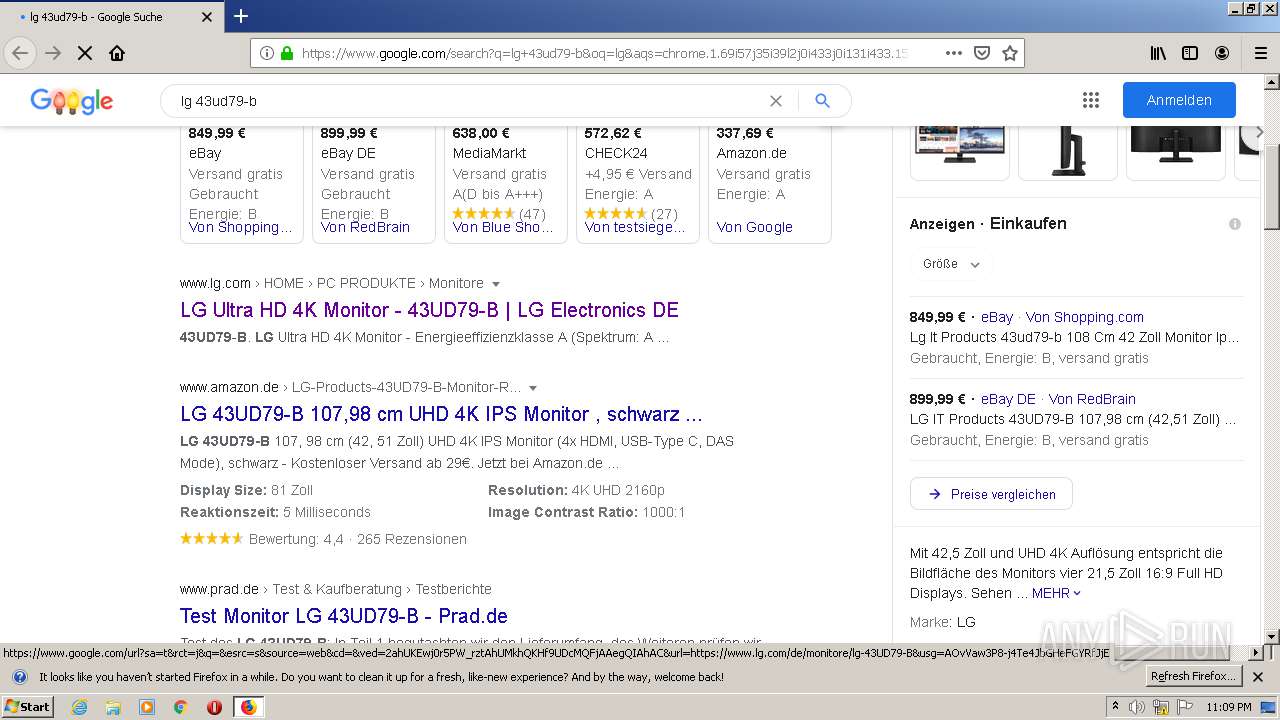Image resolution: width=1280 pixels, height=720 pixels.
Task: Click the Firefox address bar URL
Action: tap(603, 53)
